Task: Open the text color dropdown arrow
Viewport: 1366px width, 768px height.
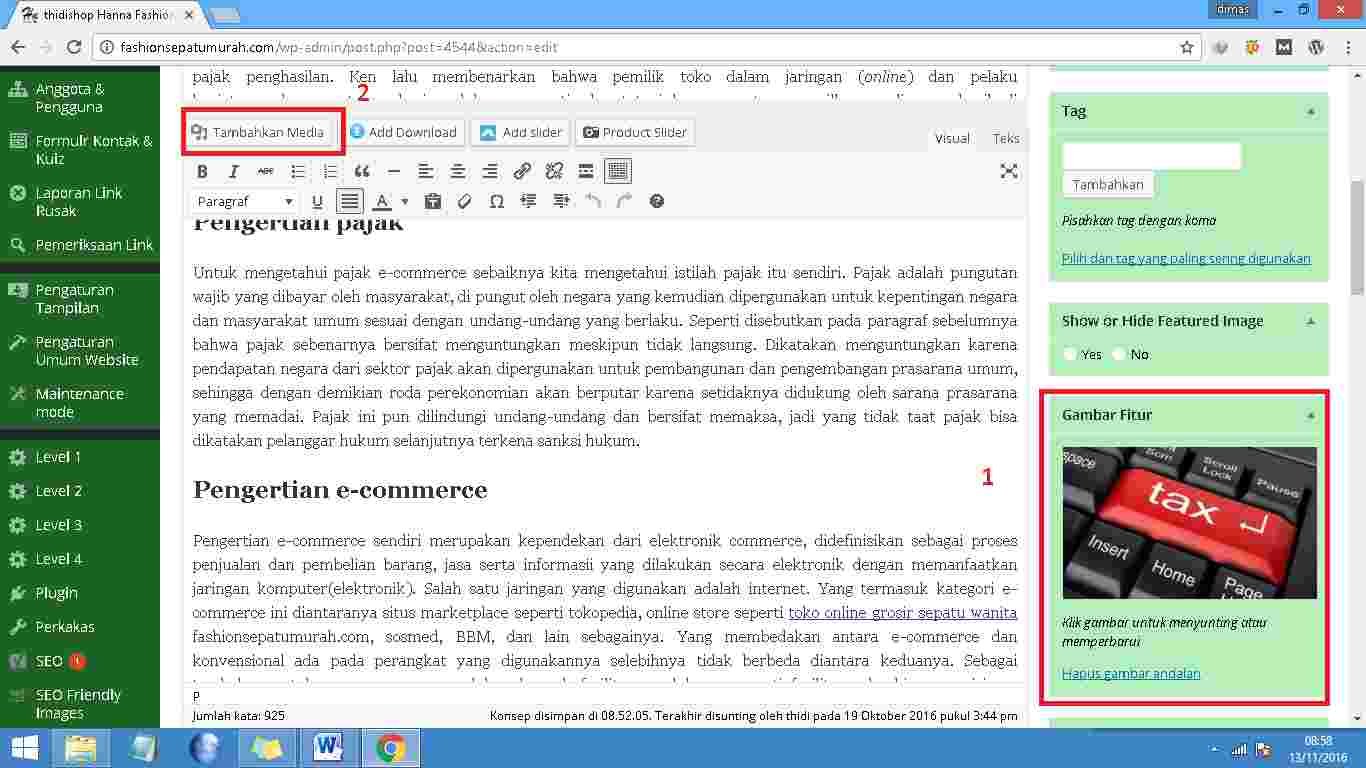Action: (x=405, y=201)
